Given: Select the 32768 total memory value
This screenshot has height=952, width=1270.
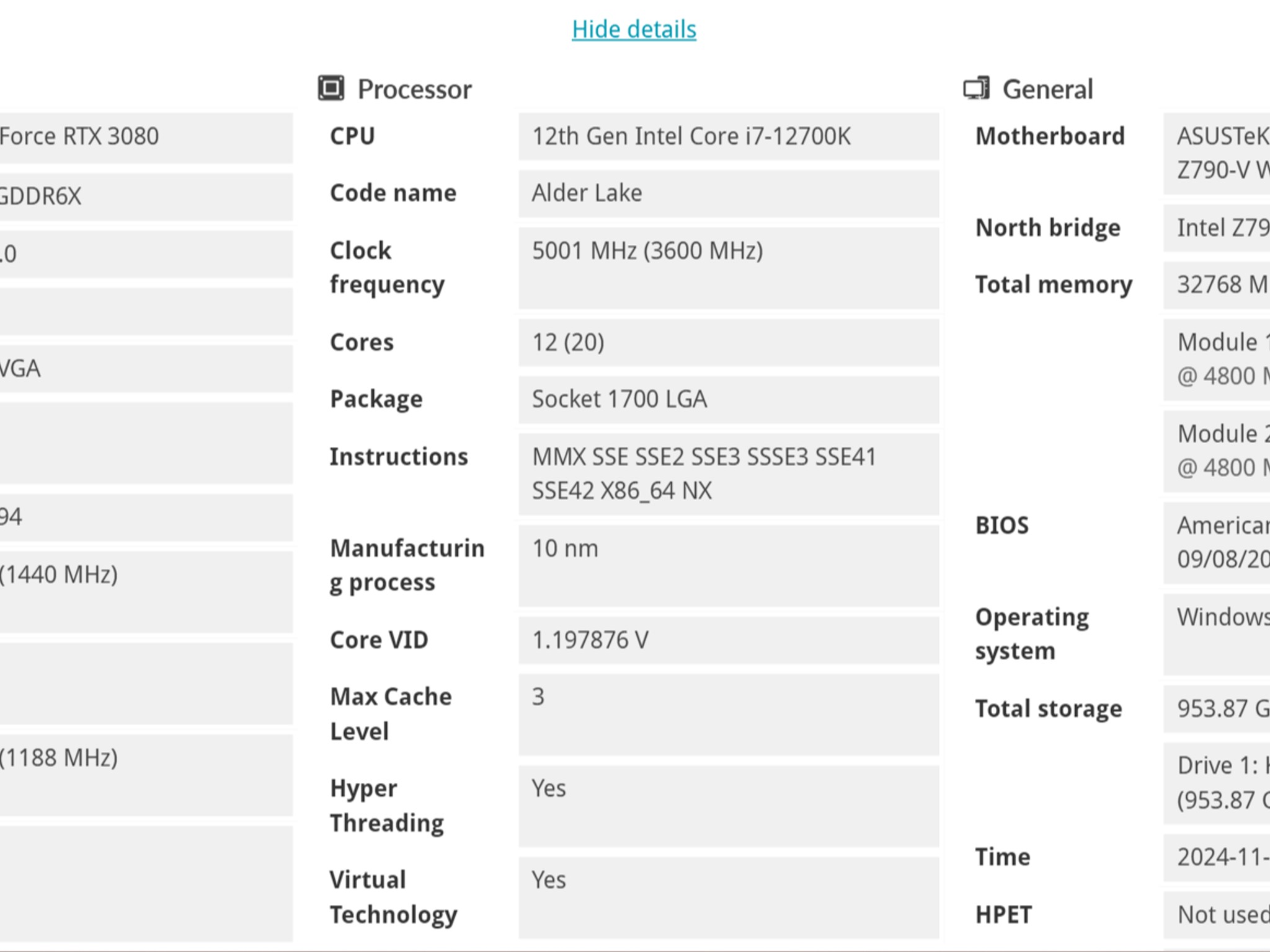Looking at the screenshot, I should coord(1217,285).
